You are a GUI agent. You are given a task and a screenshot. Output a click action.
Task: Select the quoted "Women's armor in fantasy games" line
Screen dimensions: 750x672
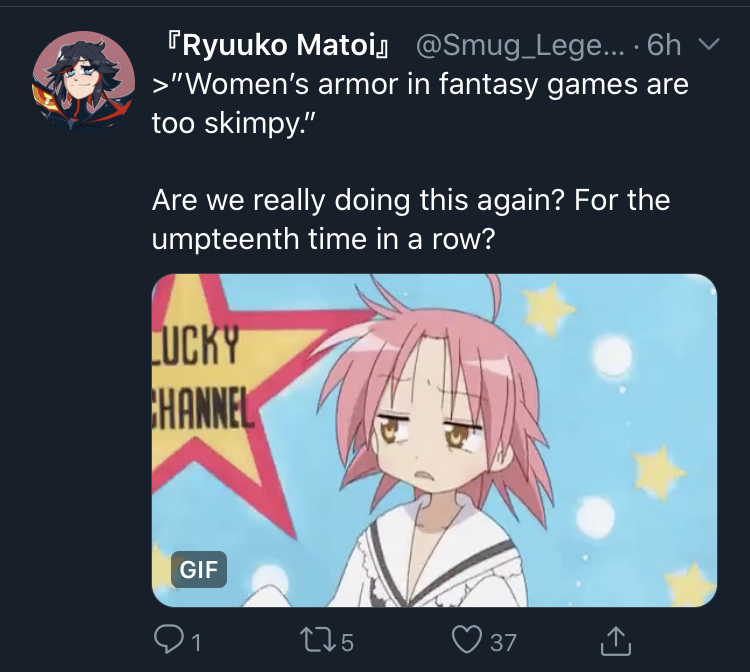pos(421,85)
